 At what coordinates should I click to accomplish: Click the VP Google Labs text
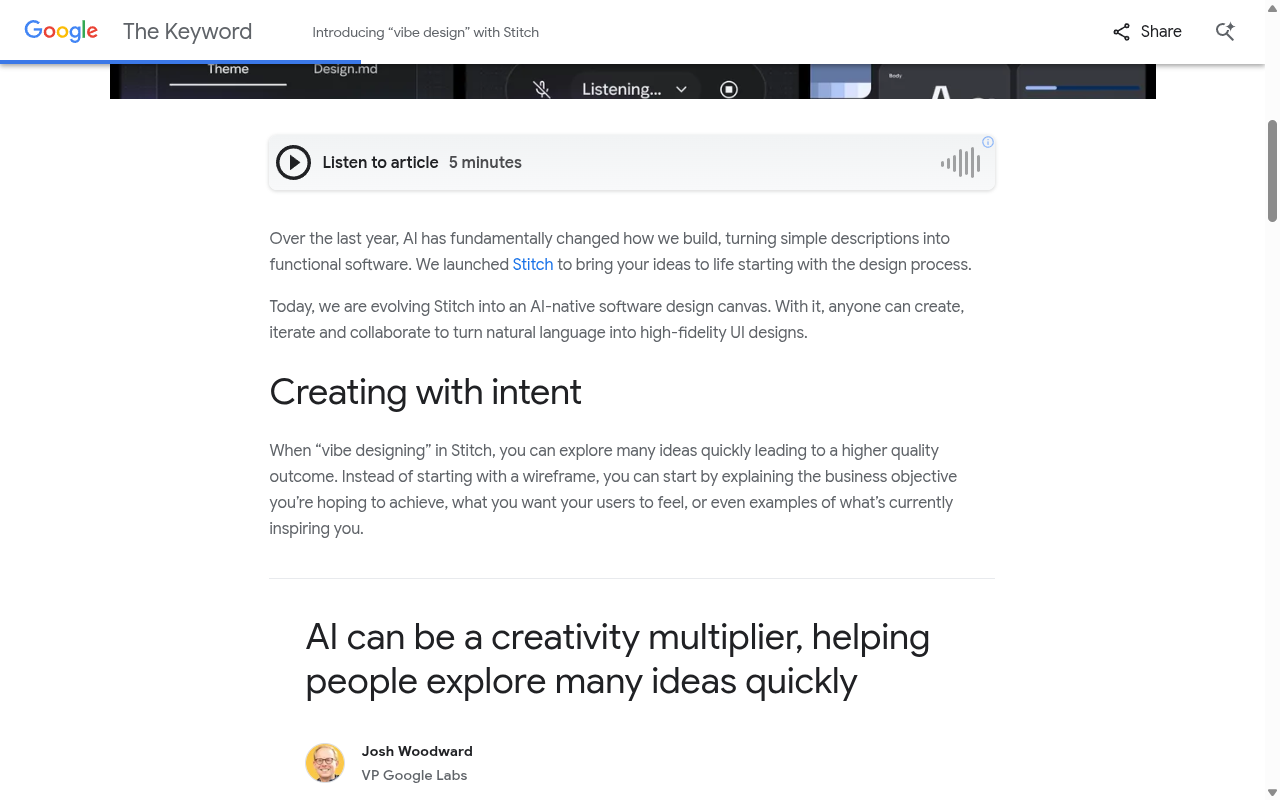414,775
